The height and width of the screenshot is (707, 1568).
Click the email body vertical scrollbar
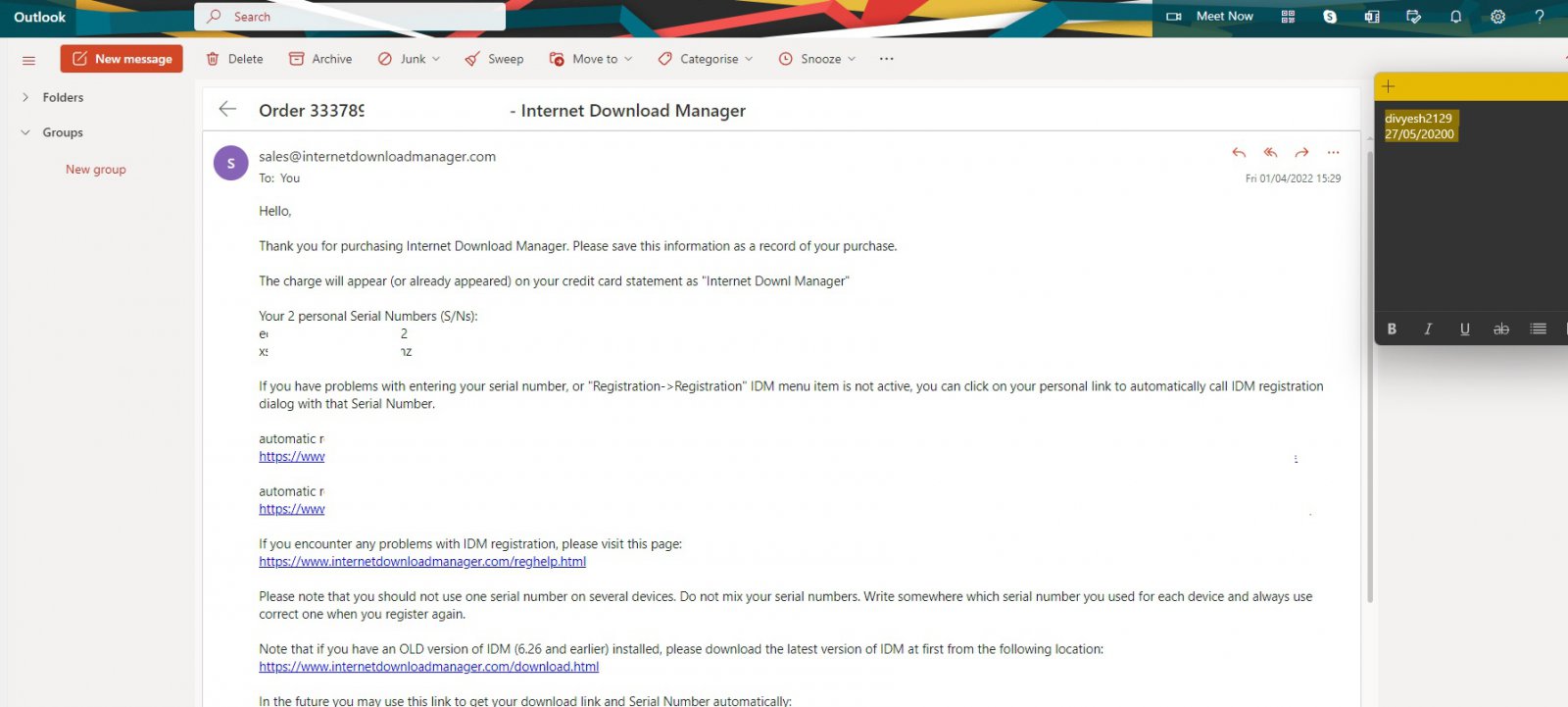coord(1369,392)
